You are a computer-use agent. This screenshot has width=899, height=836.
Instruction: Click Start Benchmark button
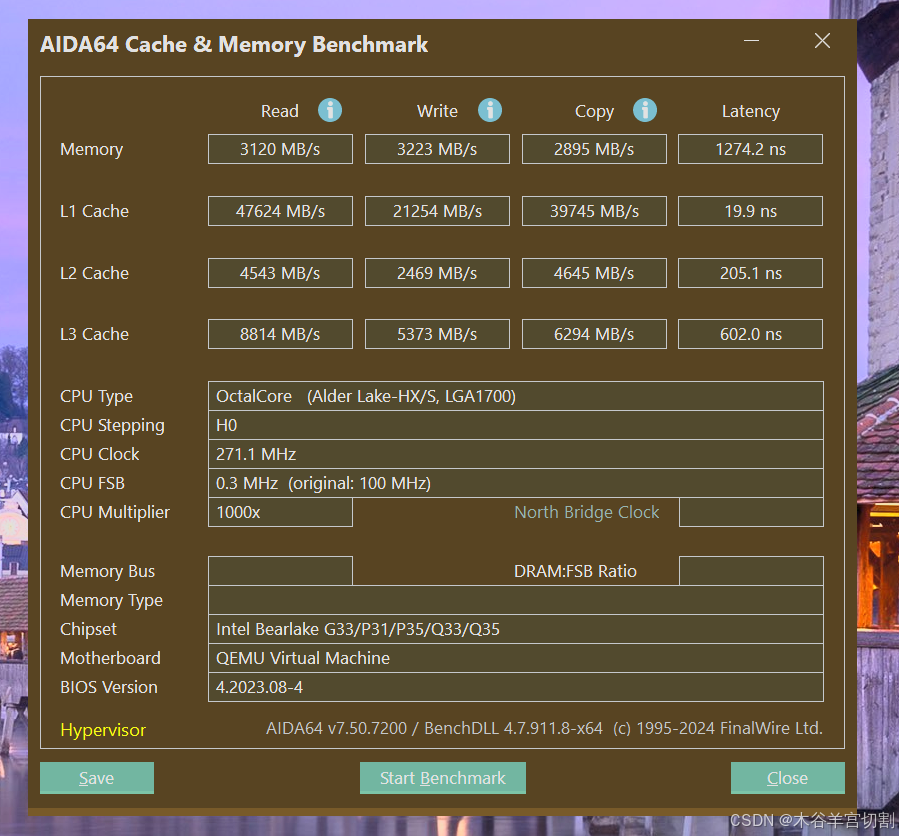(x=443, y=778)
